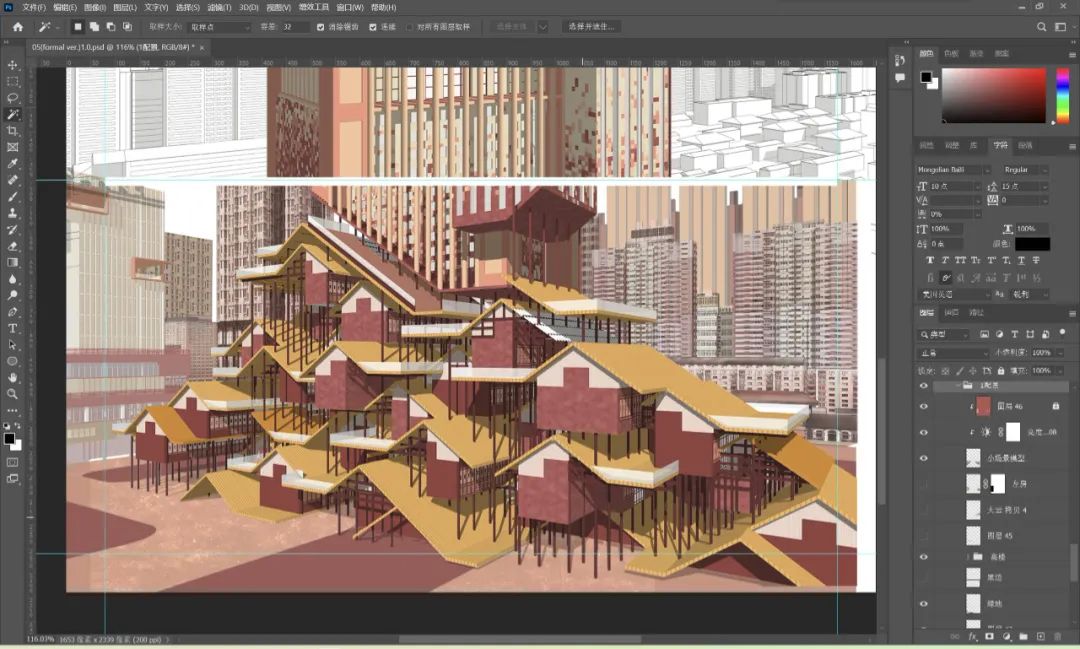Choose Add to selection mode icon
1080x649 pixels.
pos(94,27)
